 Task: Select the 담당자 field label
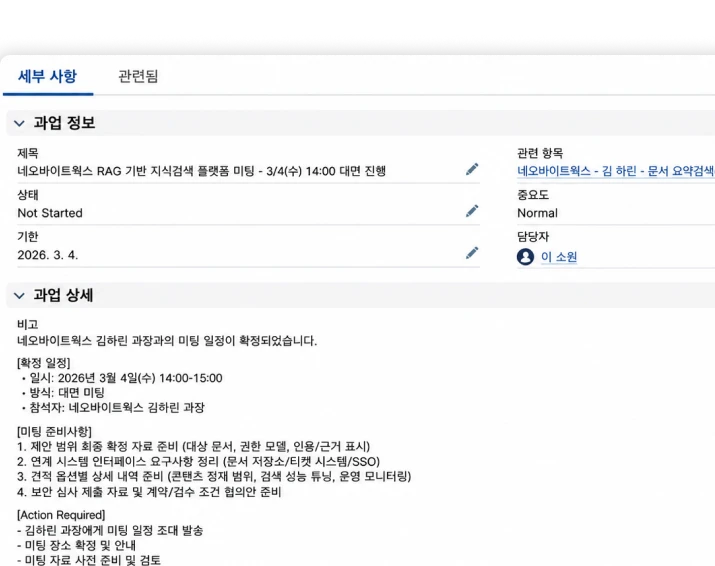click(x=533, y=237)
